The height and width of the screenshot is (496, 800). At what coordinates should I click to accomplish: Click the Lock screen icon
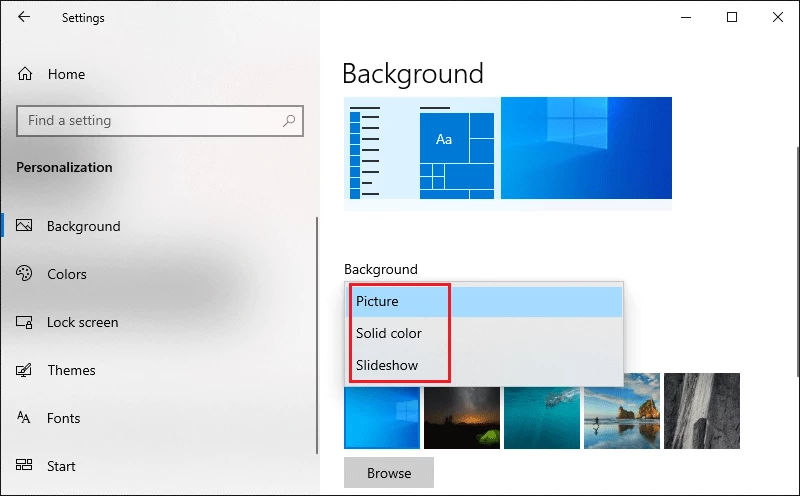[24, 322]
